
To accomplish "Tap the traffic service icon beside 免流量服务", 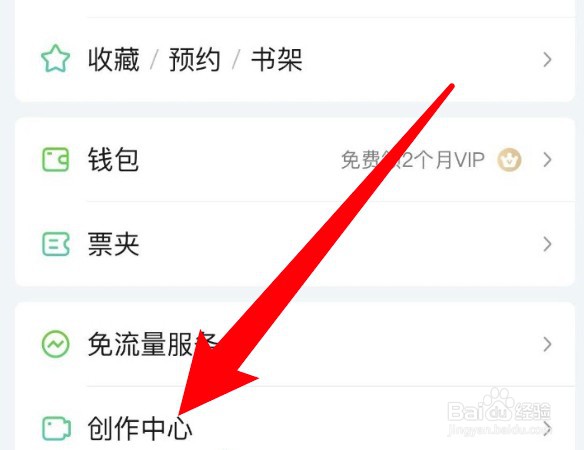I will click(55, 344).
